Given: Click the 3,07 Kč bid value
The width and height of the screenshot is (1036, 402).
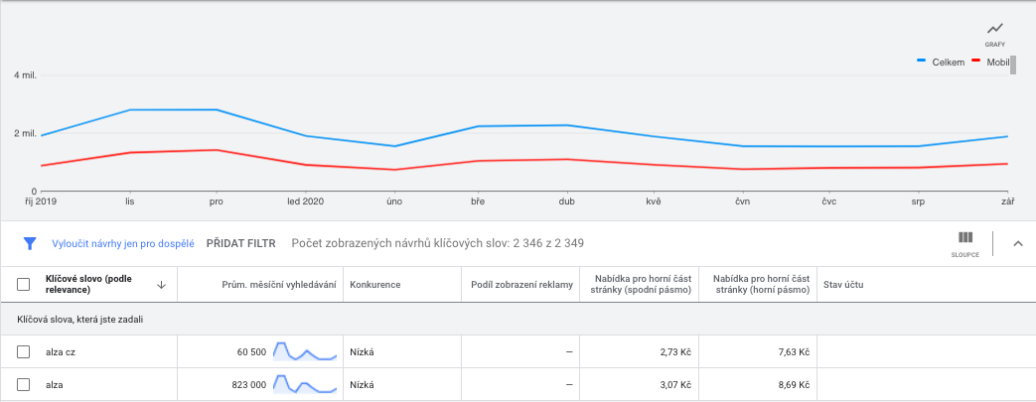Looking at the screenshot, I should tap(674, 385).
